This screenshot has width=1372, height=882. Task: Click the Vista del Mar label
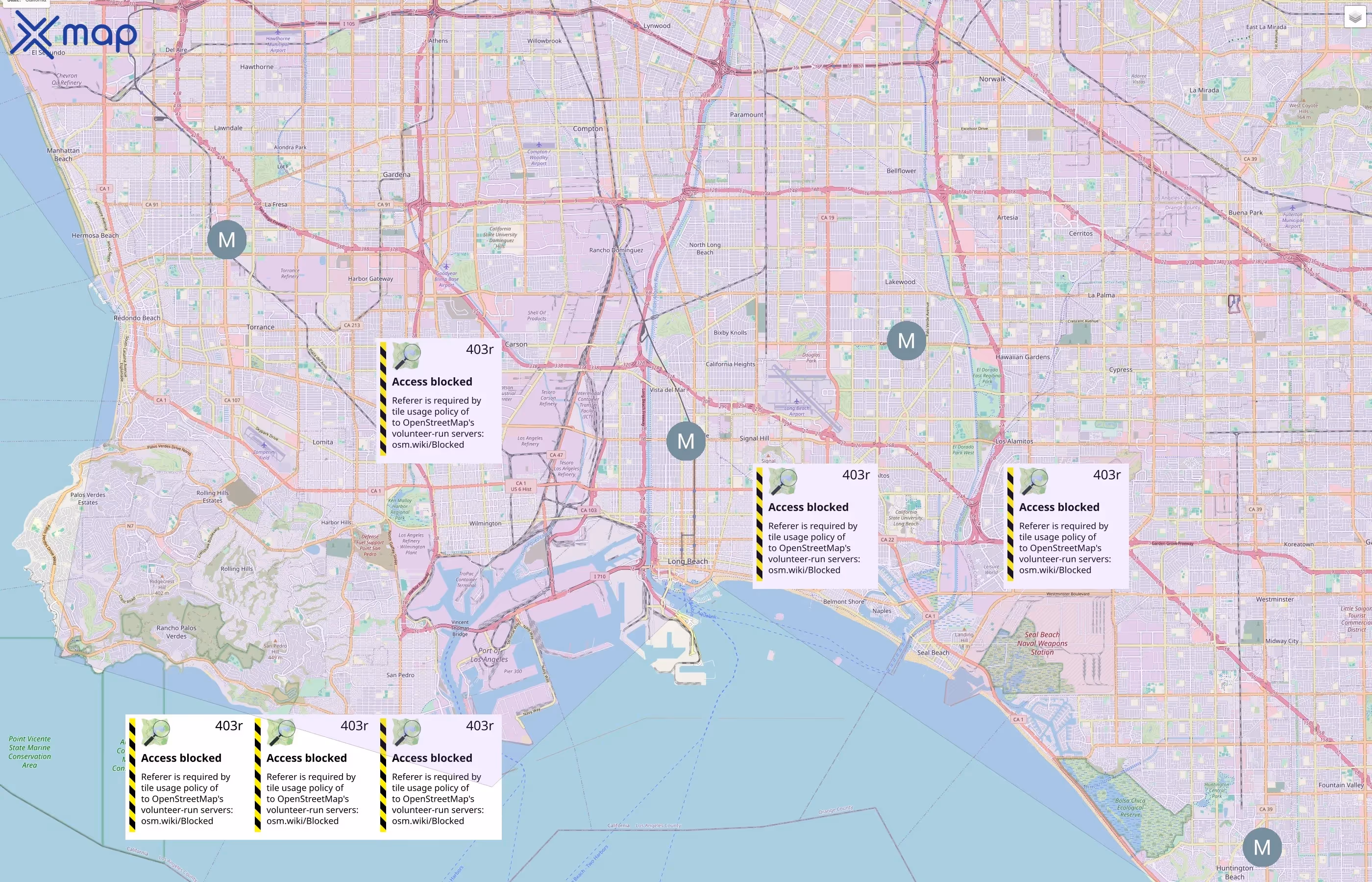[667, 390]
